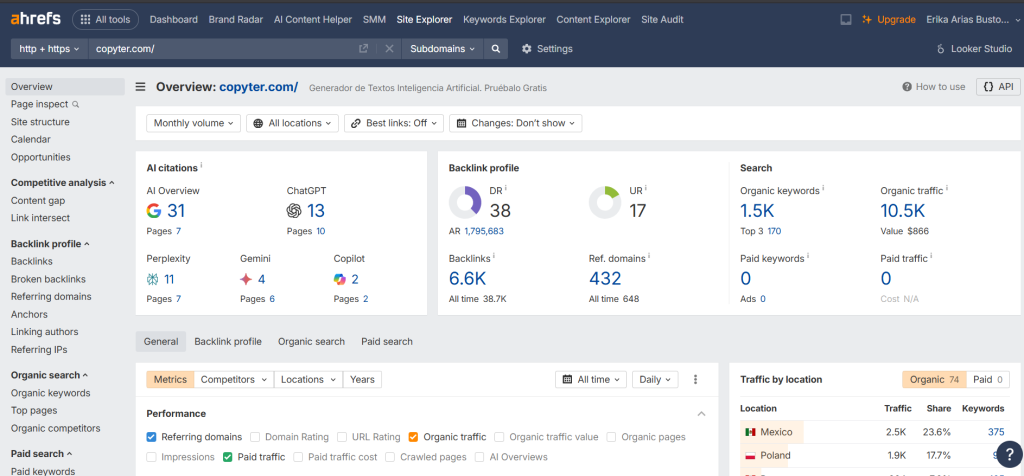The image size is (1024, 476).
Task: Click the API button
Action: [x=998, y=87]
